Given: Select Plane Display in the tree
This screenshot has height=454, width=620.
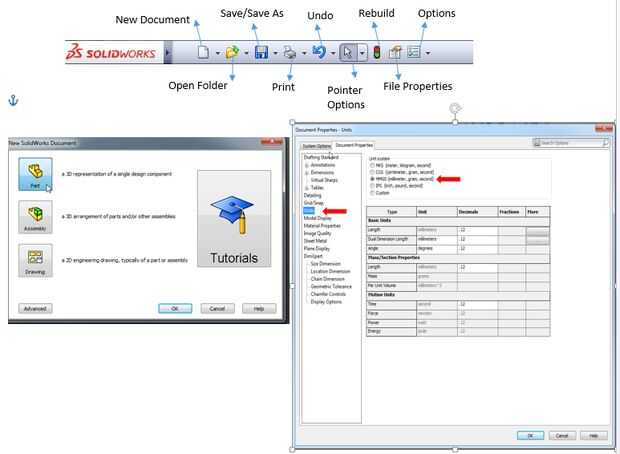Looking at the screenshot, I should pyautogui.click(x=317, y=249).
